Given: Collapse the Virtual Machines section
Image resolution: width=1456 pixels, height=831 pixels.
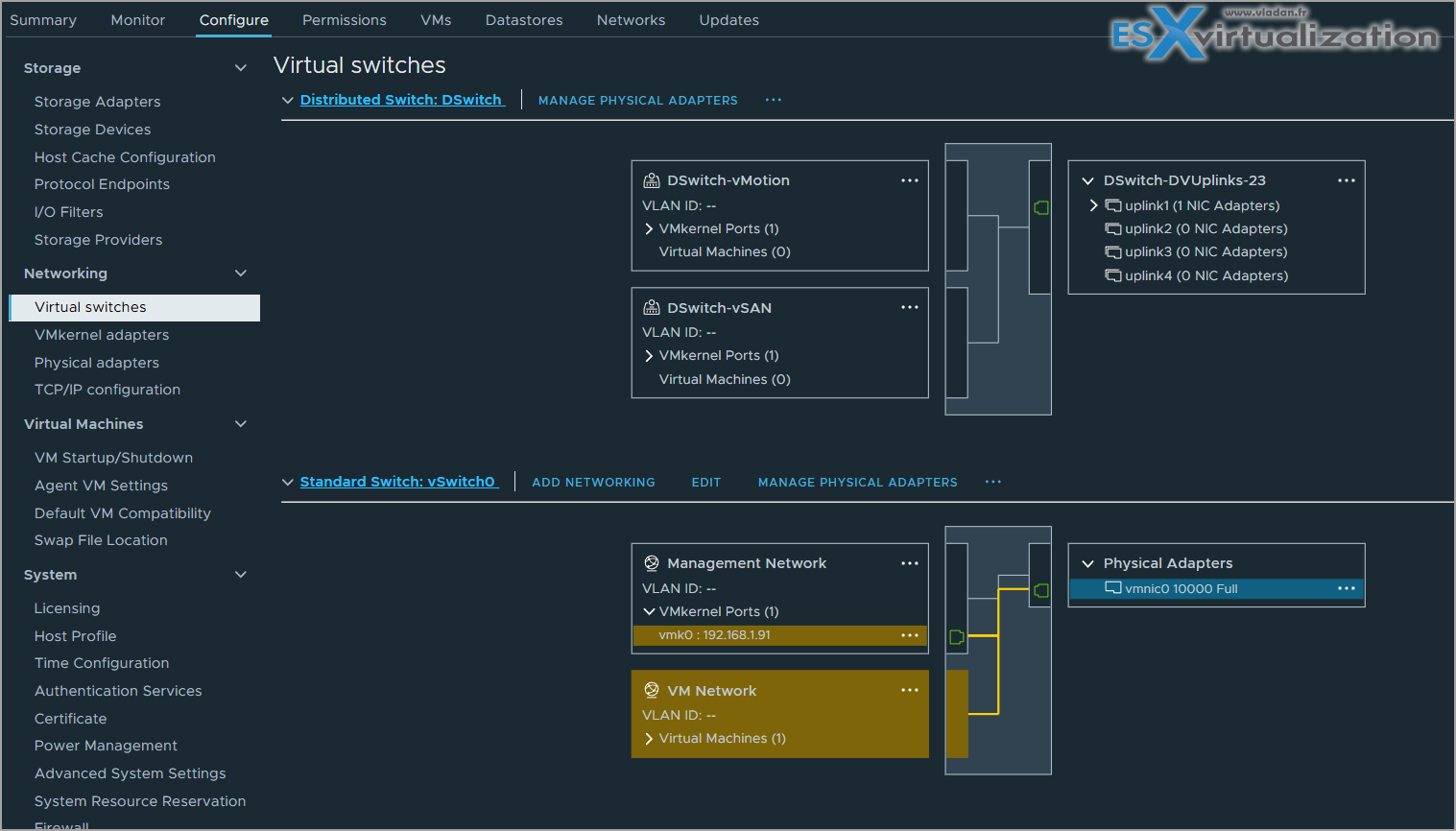Looking at the screenshot, I should (241, 424).
